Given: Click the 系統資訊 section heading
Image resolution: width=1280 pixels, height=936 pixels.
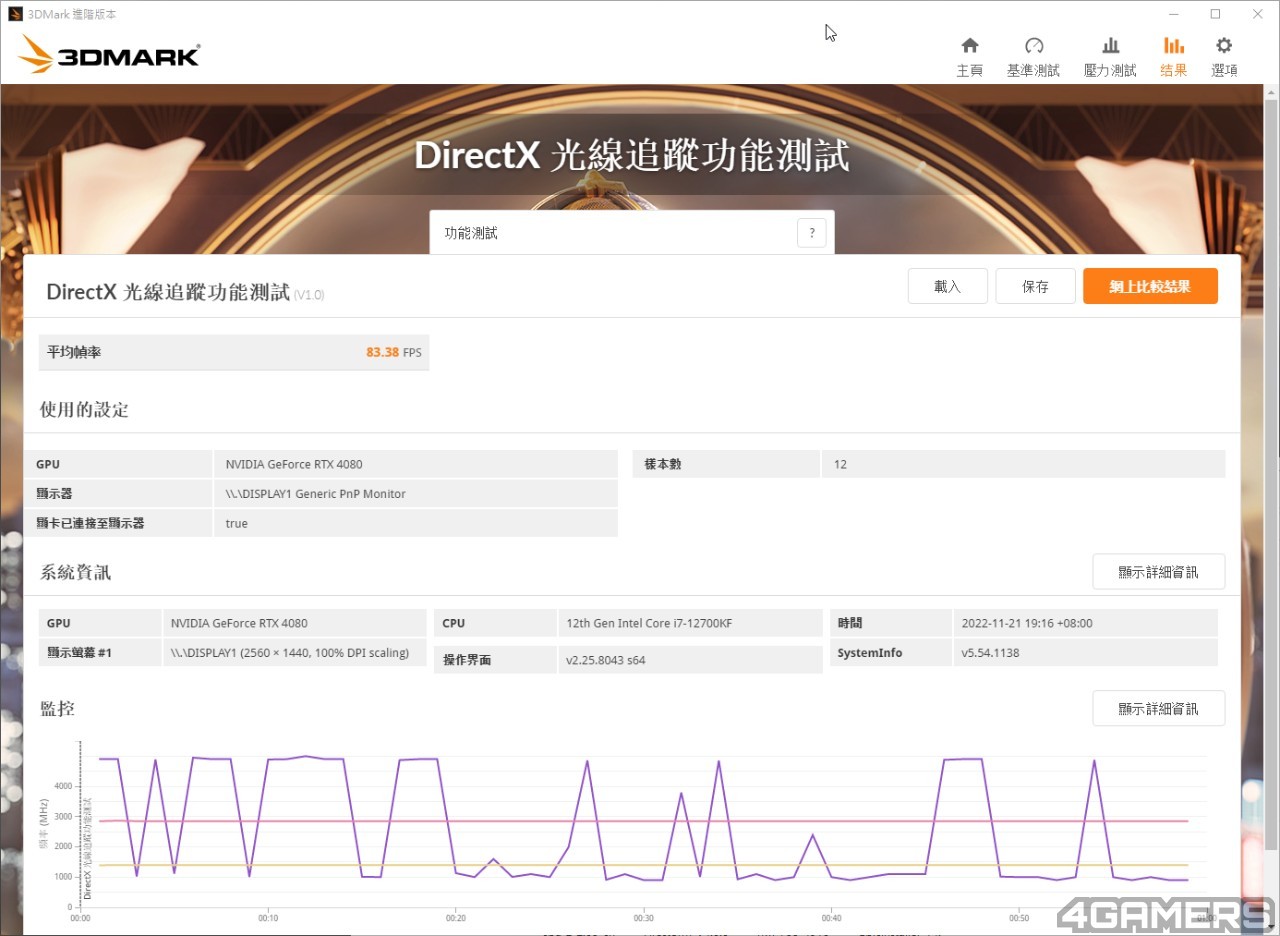Looking at the screenshot, I should click(x=75, y=572).
